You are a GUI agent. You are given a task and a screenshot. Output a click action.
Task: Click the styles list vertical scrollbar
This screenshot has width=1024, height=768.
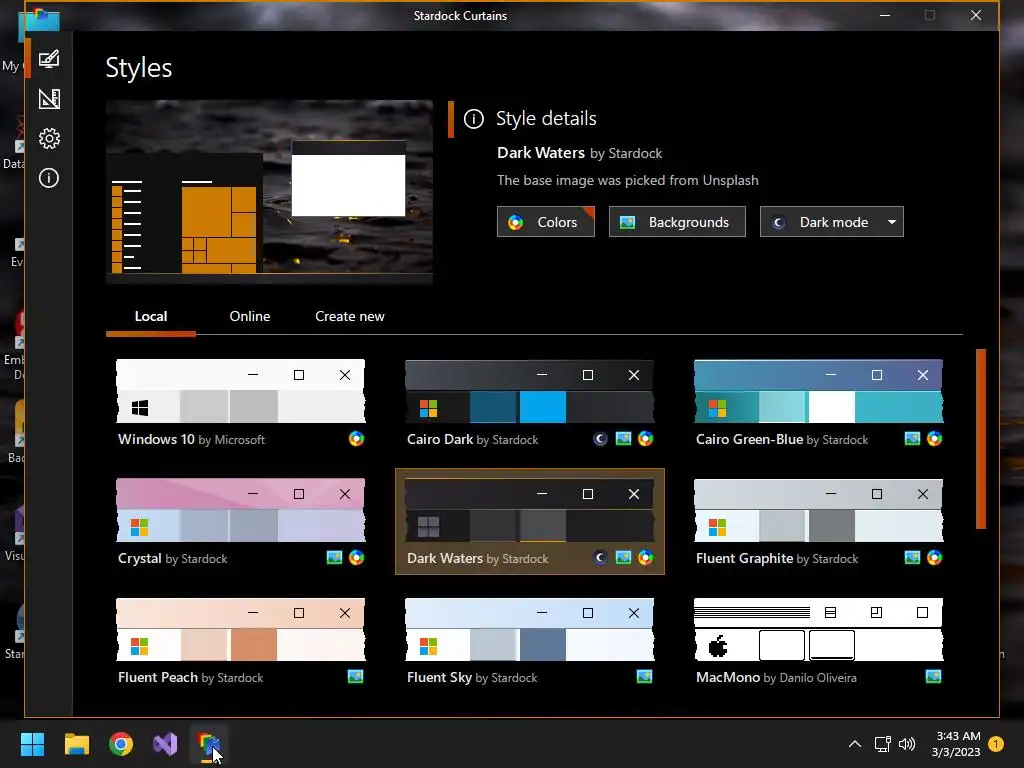(x=980, y=439)
